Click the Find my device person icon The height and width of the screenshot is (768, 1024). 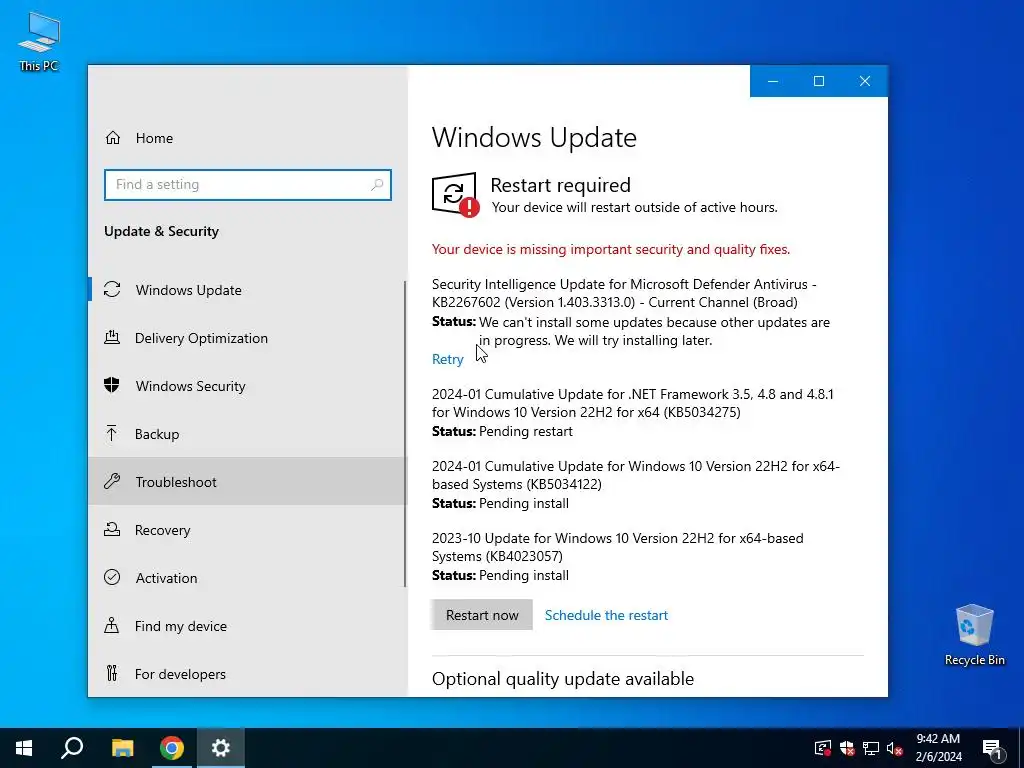point(112,626)
